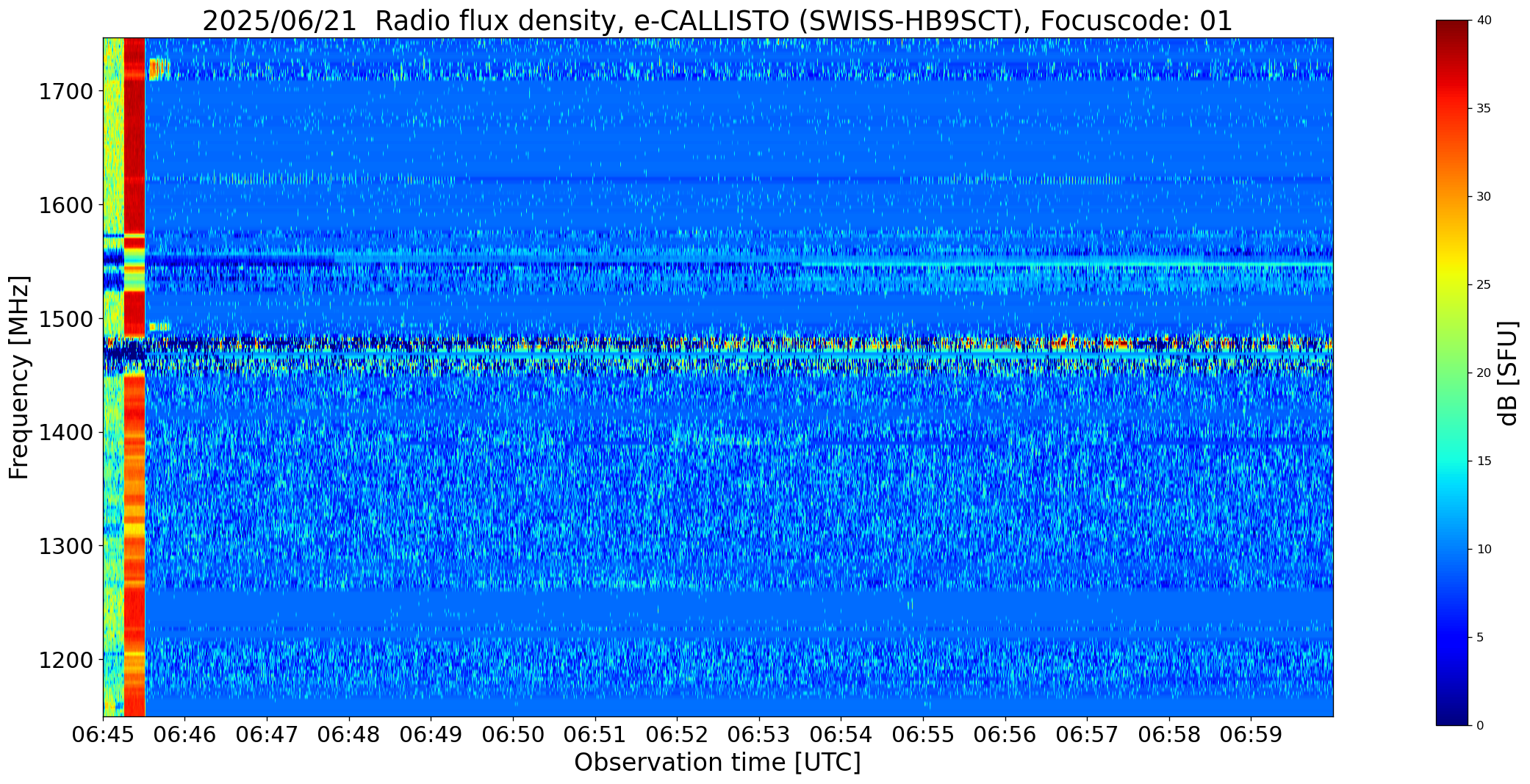Click the colorbar tick label 25
Viewport: 1530px width, 784px height.
[1484, 285]
